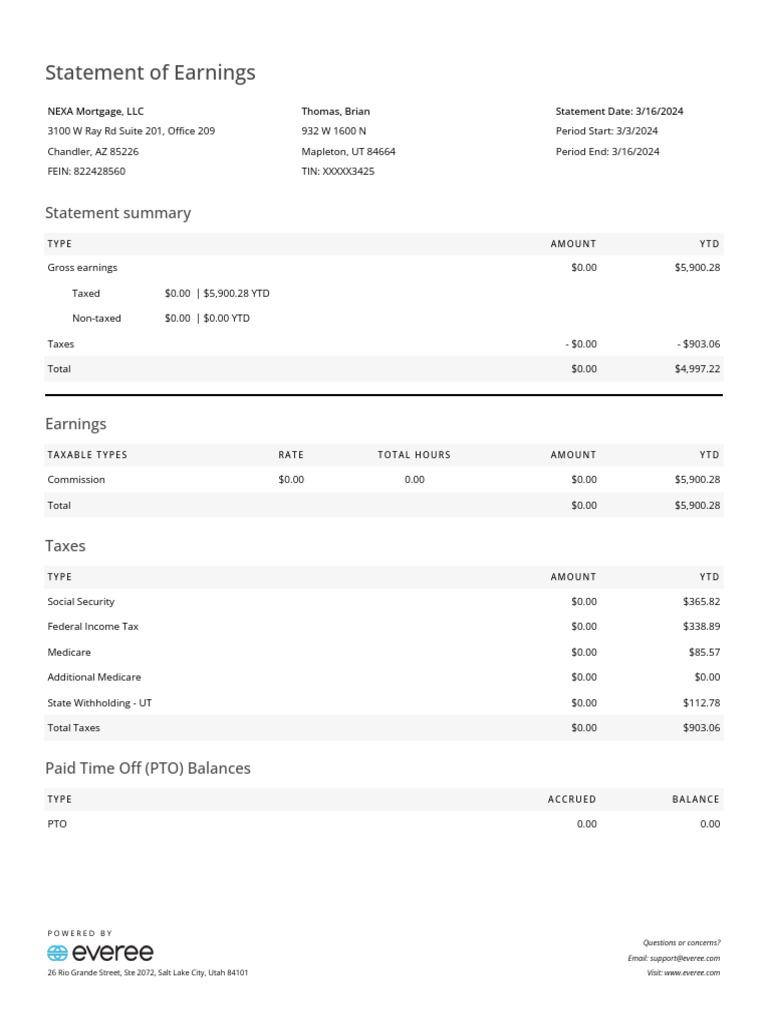
Task: Click the Everee Salt Lake City address line
Action: pyautogui.click(x=148, y=972)
